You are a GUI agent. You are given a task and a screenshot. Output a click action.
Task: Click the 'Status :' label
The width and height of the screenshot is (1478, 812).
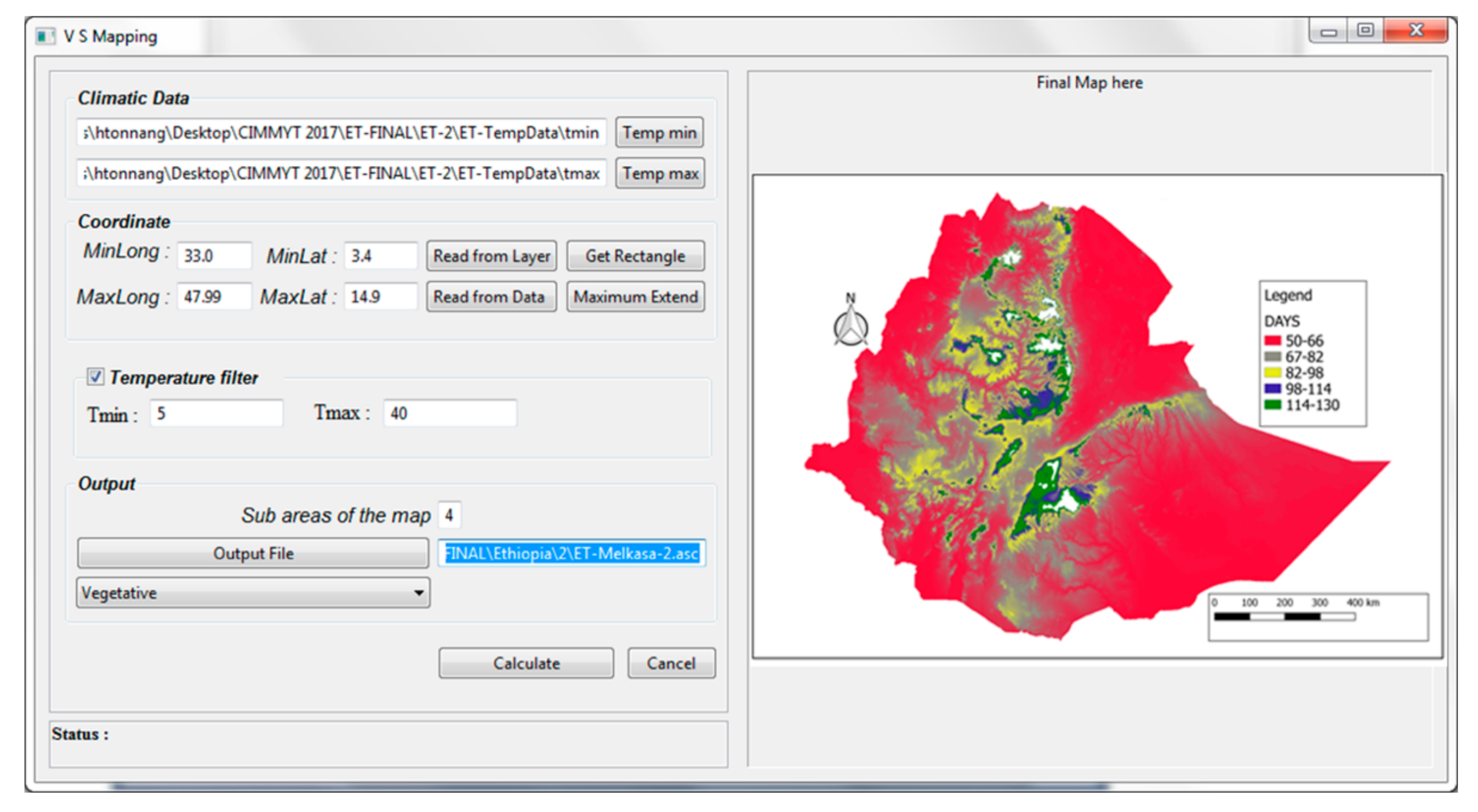point(81,734)
